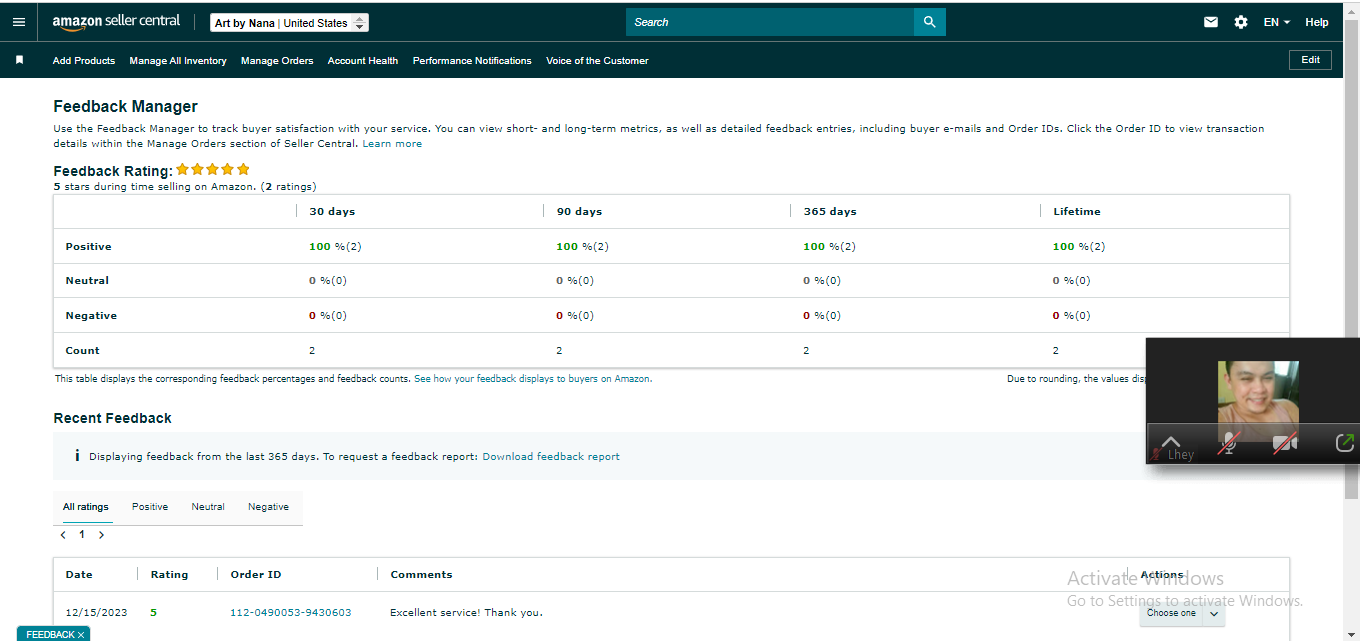Click the feedback rating stars
This screenshot has height=641, width=1360.
pyautogui.click(x=213, y=170)
